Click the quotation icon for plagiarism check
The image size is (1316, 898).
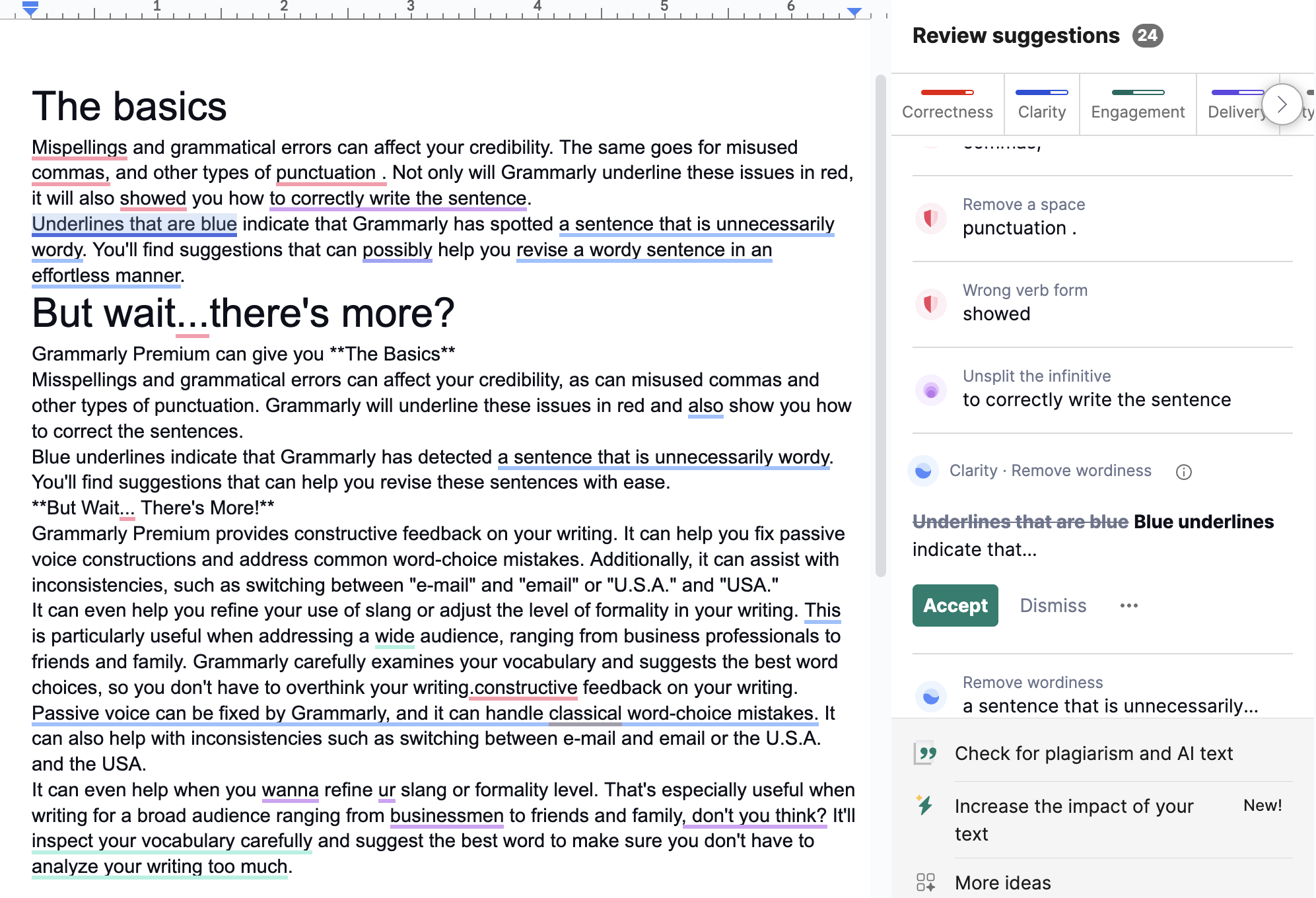tap(924, 753)
